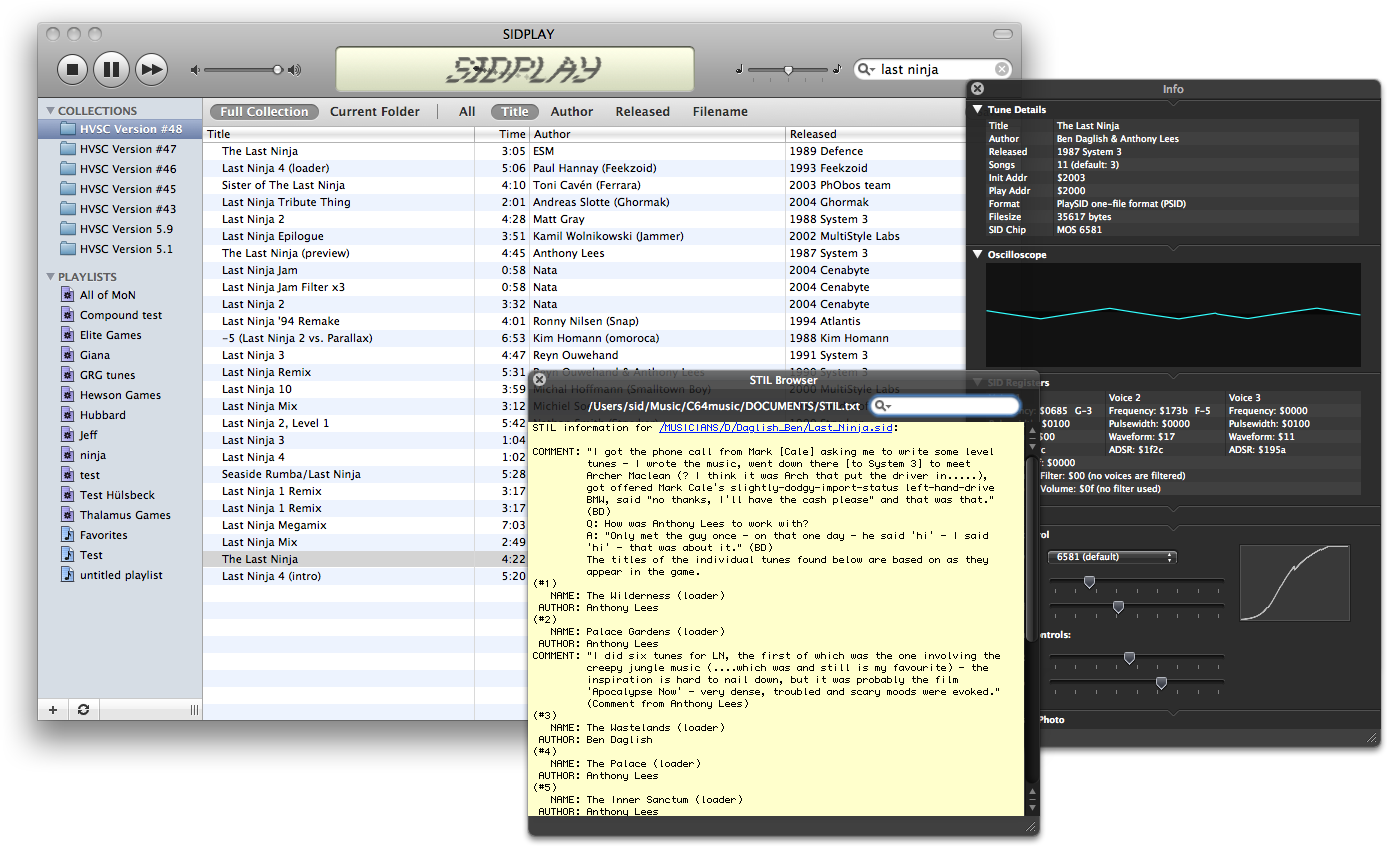Open the HVSC Version #43 collection
Screen dimensions: 1387x846
coord(120,209)
